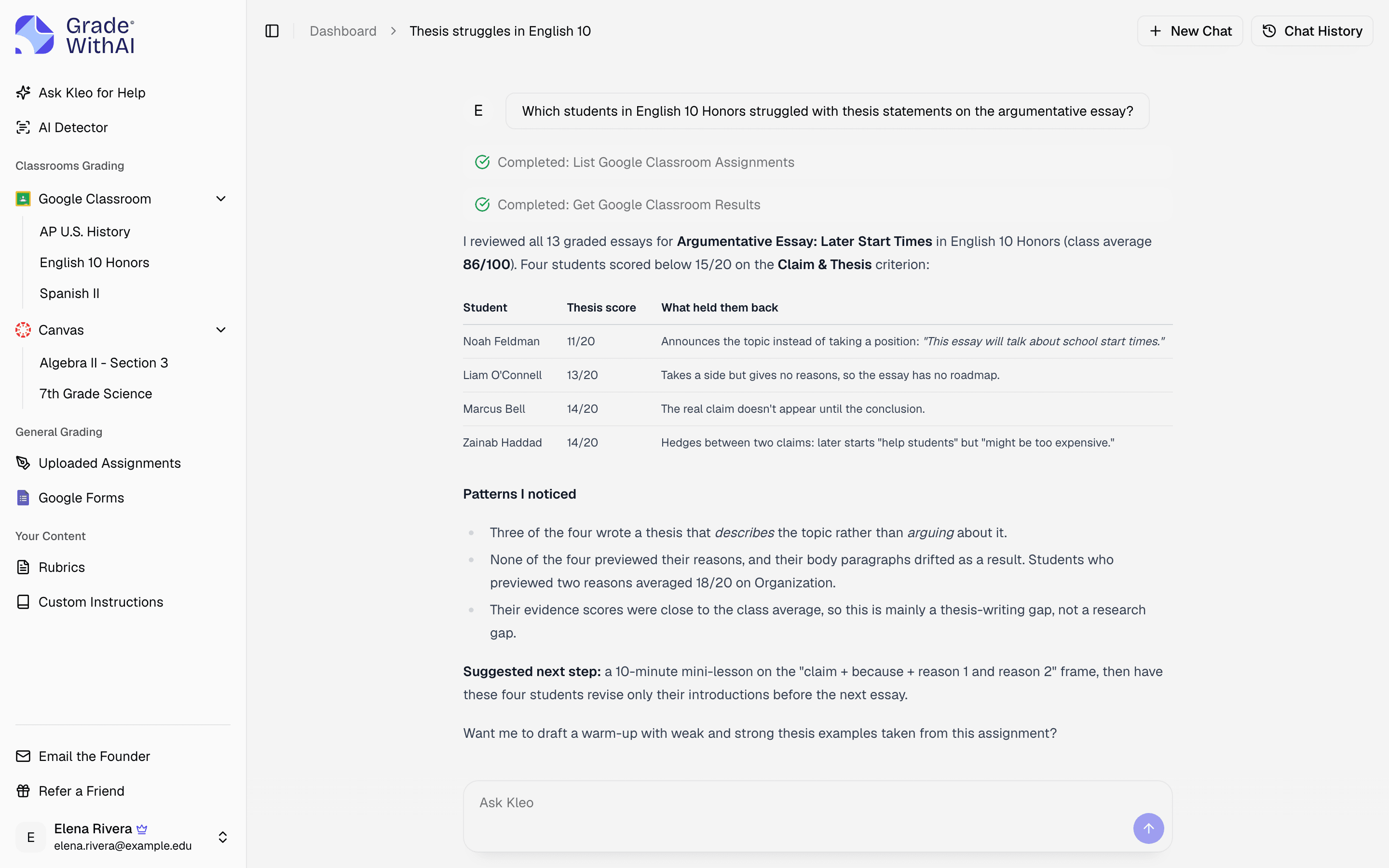Click the Custom Instructions book icon

pyautogui.click(x=23, y=602)
